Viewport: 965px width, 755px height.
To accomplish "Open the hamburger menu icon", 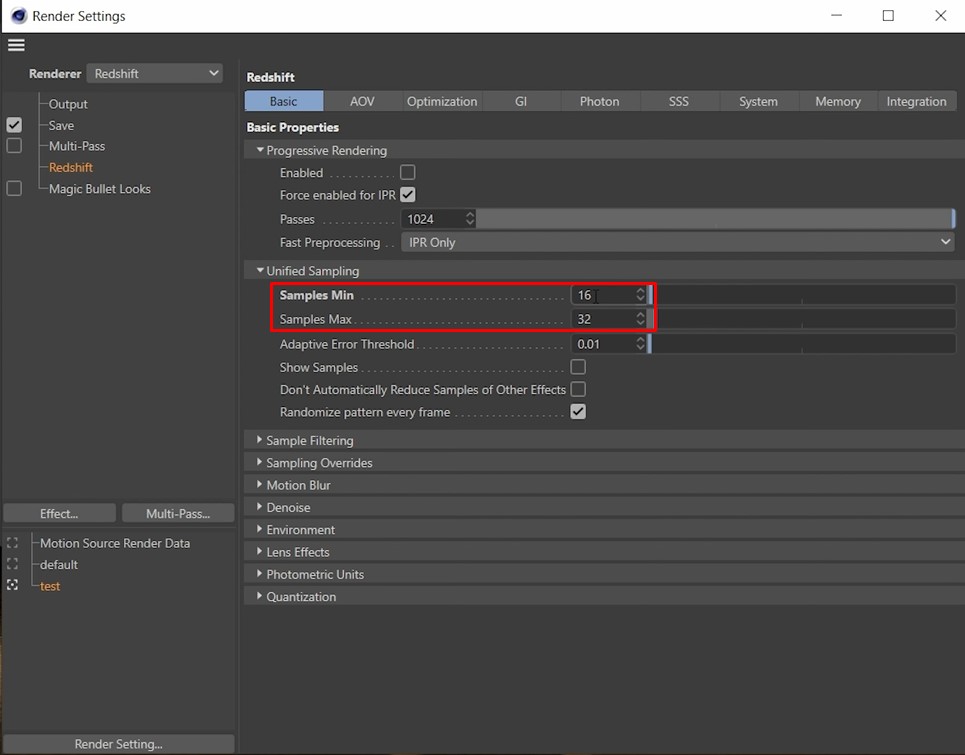I will coord(15,45).
